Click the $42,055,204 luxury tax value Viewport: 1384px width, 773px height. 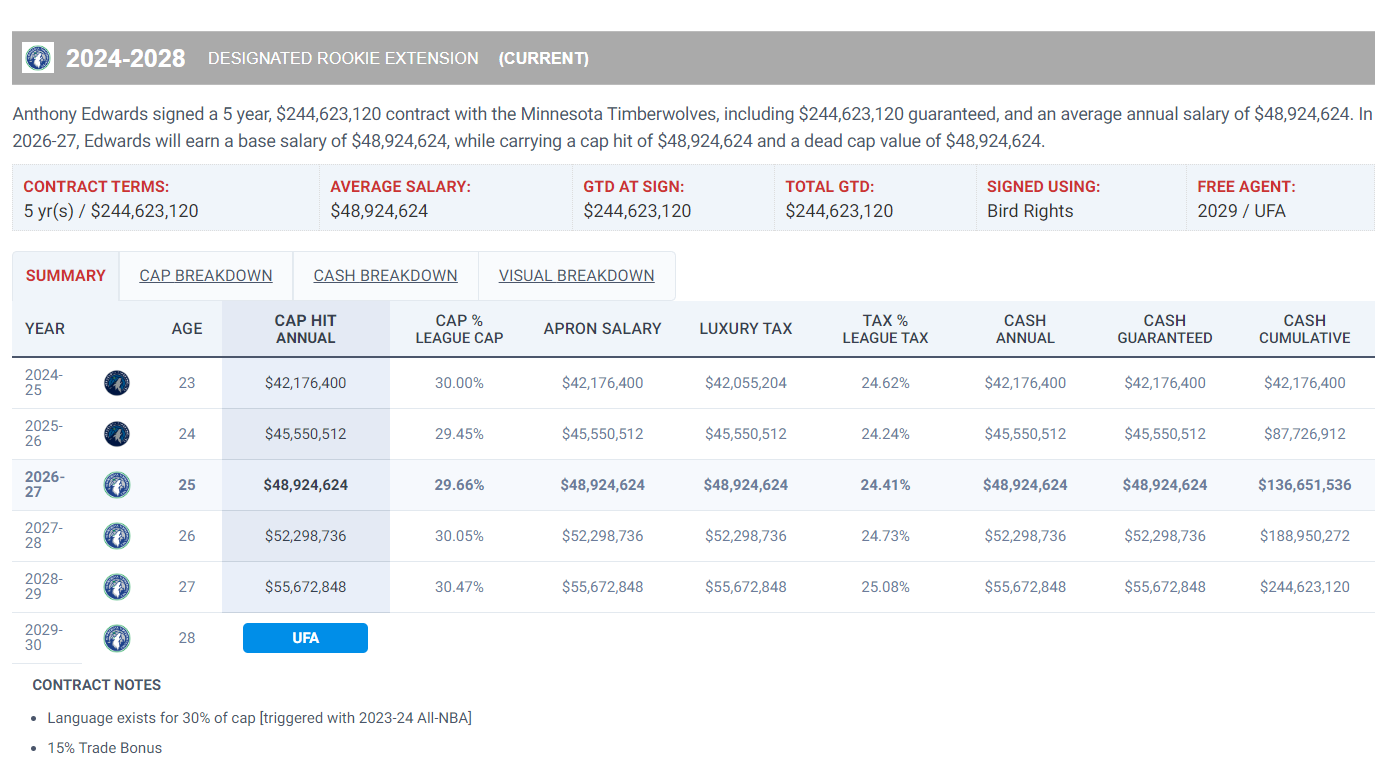pyautogui.click(x=746, y=383)
